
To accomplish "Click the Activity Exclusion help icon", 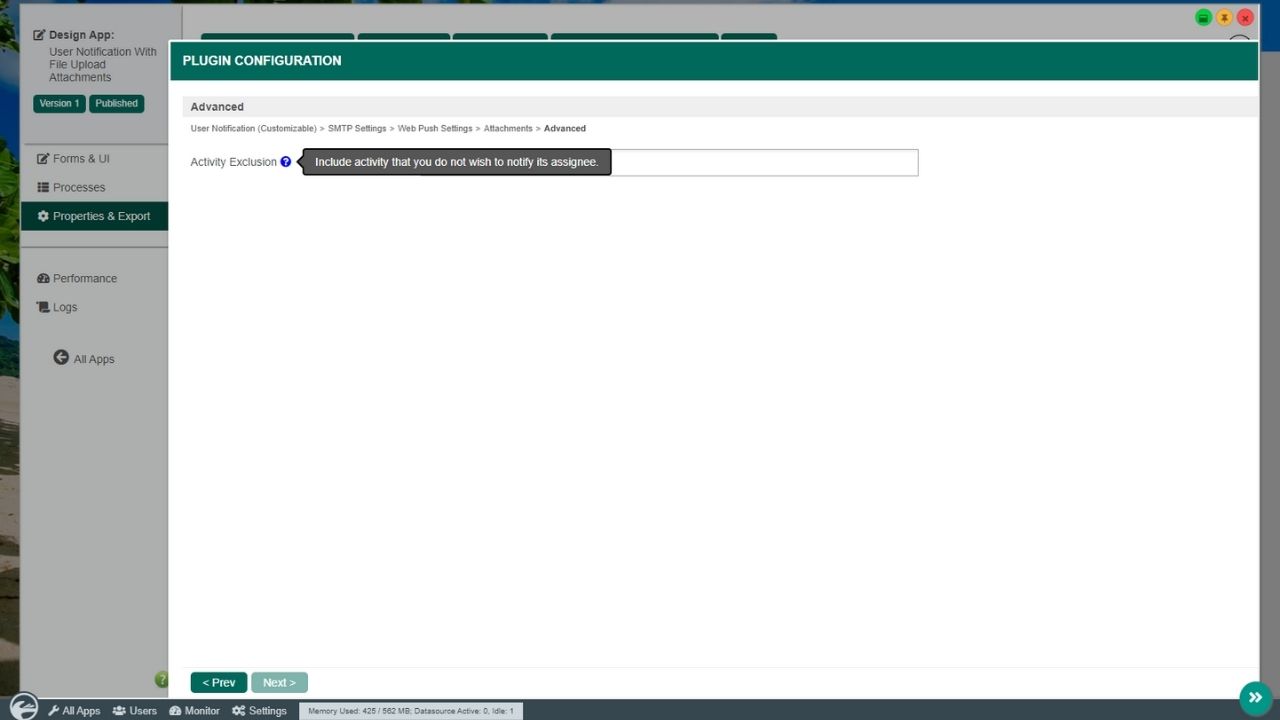I will coord(285,162).
